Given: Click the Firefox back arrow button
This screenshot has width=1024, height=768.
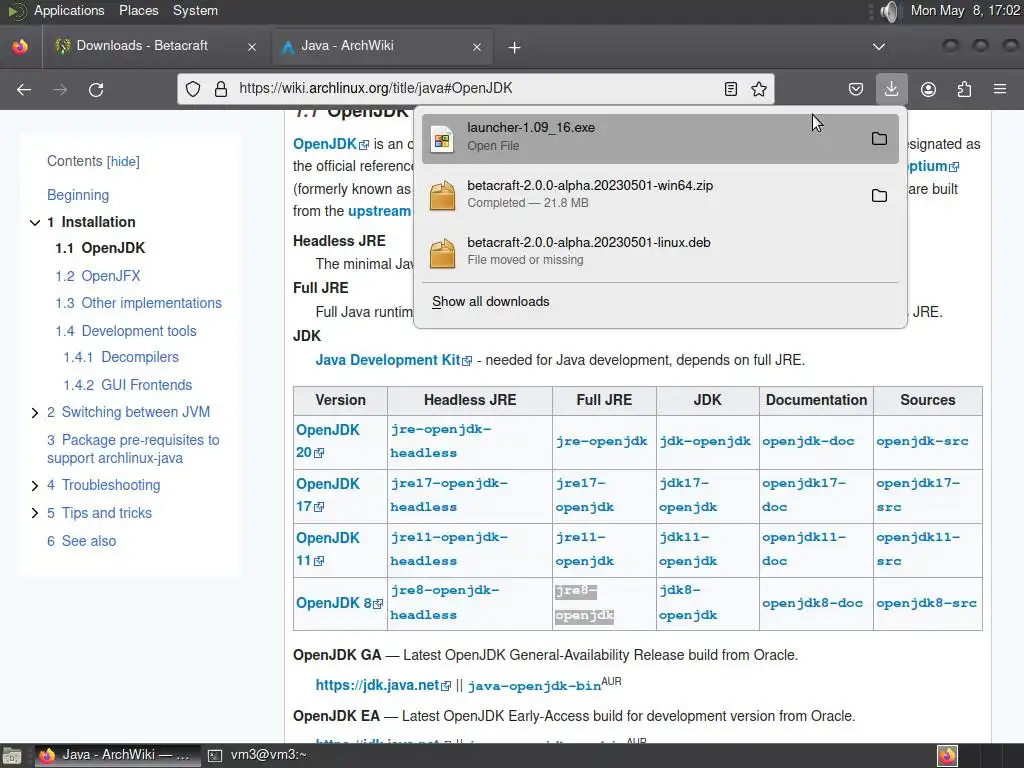Looking at the screenshot, I should [x=24, y=89].
